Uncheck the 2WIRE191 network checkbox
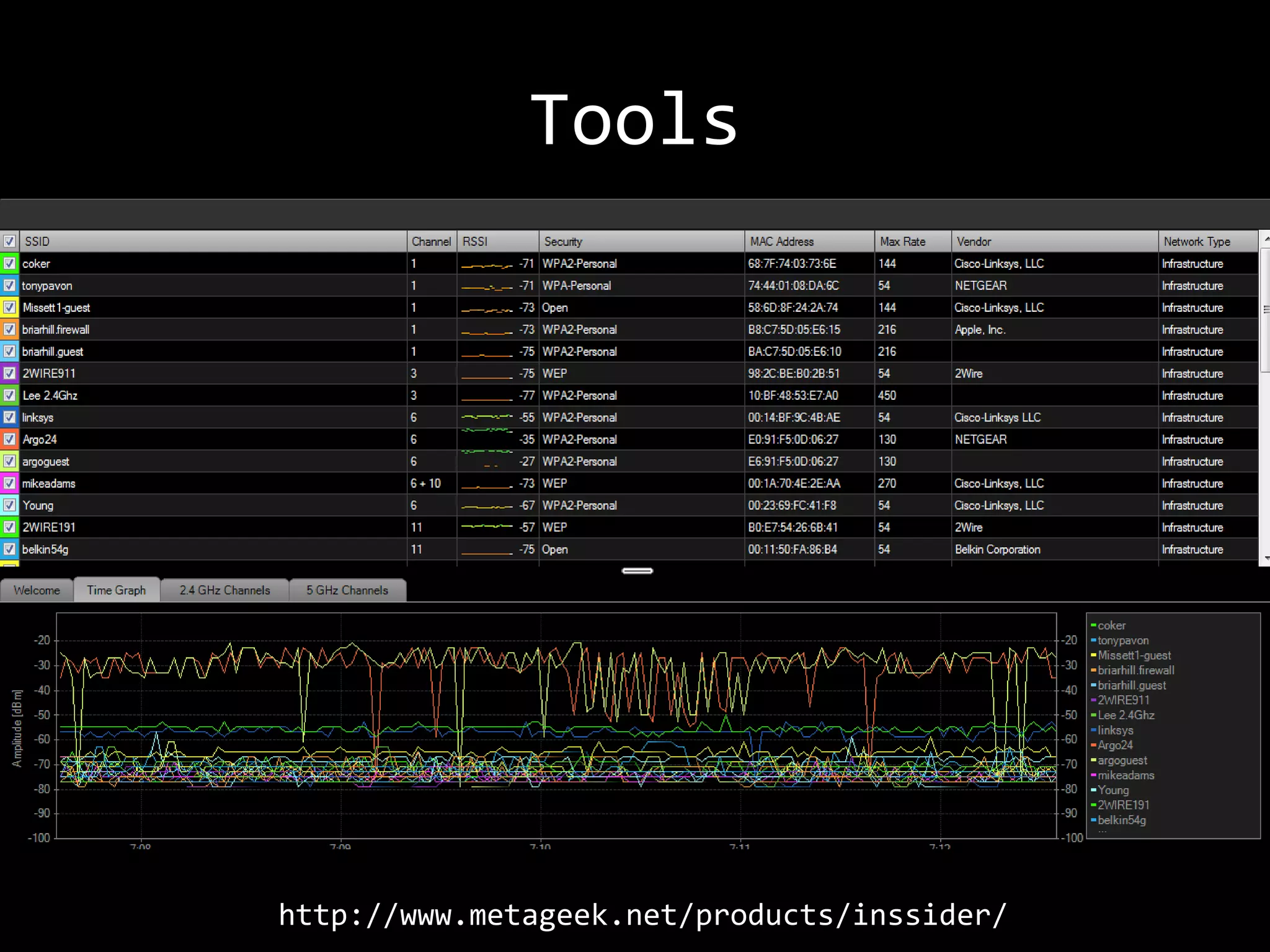 click(x=9, y=527)
